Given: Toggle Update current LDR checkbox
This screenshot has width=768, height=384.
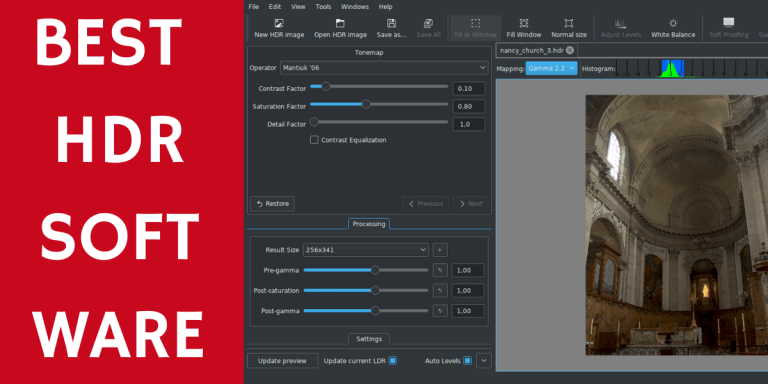Looking at the screenshot, I should (392, 361).
